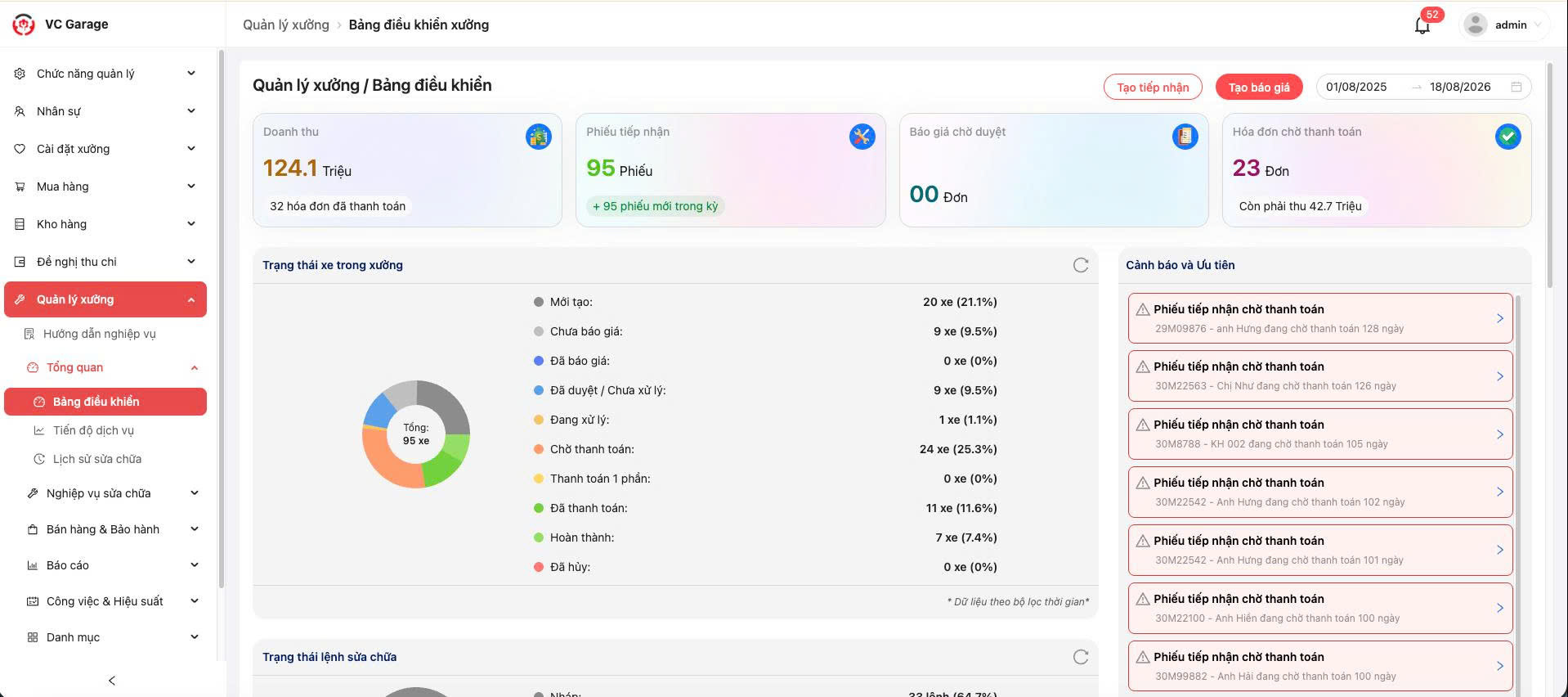
Task: Refresh Trạng thái xe trong xưởng chart
Action: pyautogui.click(x=1081, y=265)
